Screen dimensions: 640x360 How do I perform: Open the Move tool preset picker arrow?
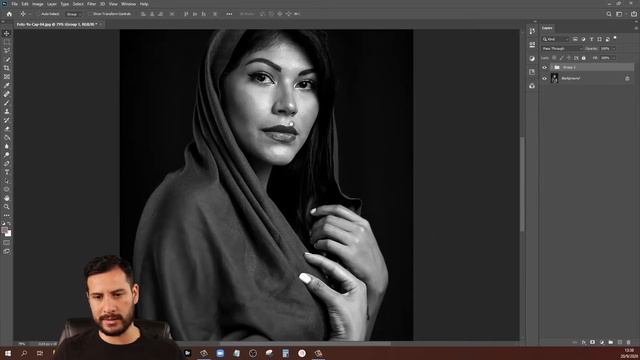(x=29, y=14)
